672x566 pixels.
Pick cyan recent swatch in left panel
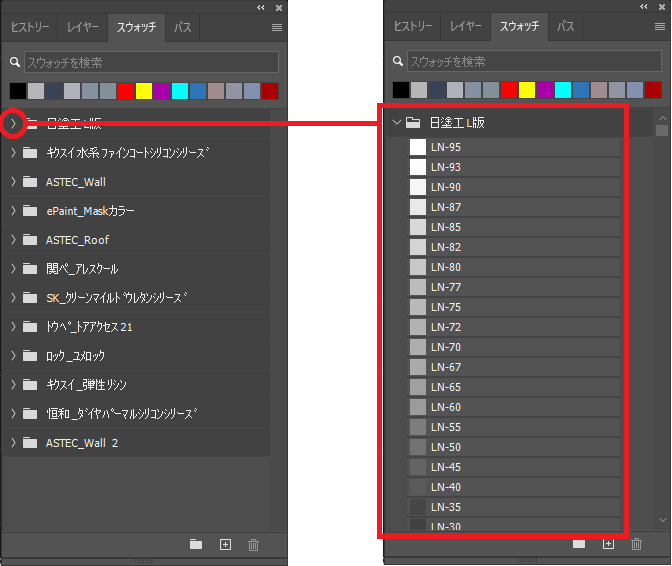pyautogui.click(x=180, y=91)
